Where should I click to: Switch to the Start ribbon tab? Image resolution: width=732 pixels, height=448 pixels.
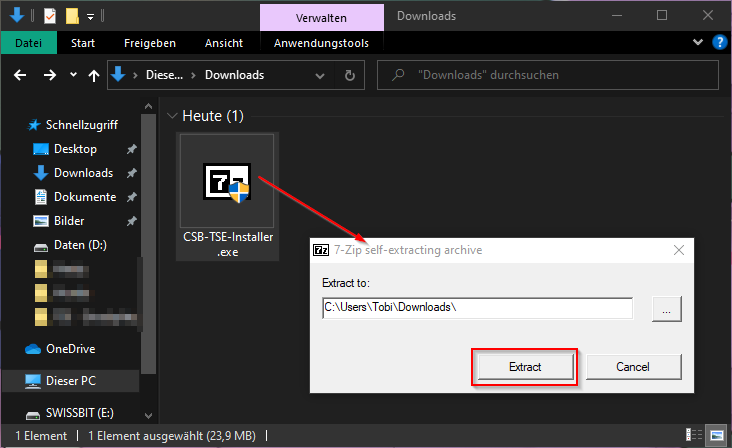83,43
